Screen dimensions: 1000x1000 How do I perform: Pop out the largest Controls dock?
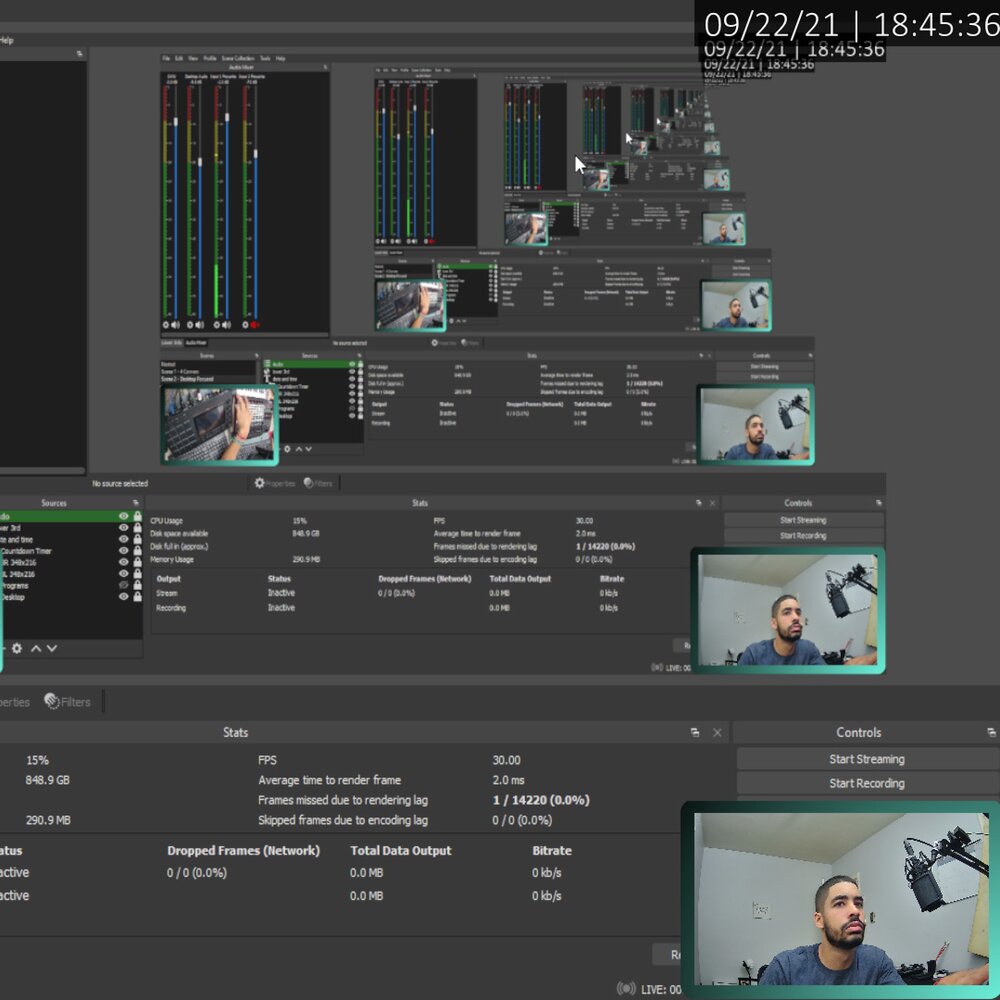tap(991, 733)
